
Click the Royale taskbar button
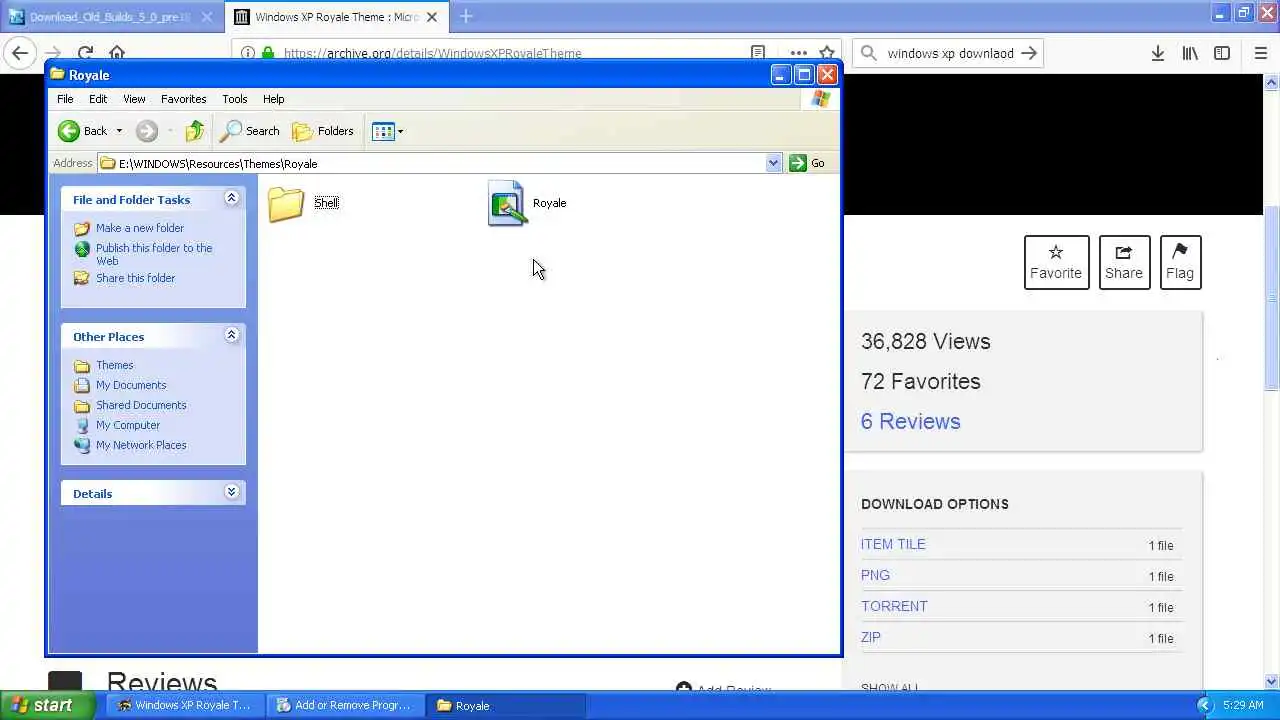506,705
